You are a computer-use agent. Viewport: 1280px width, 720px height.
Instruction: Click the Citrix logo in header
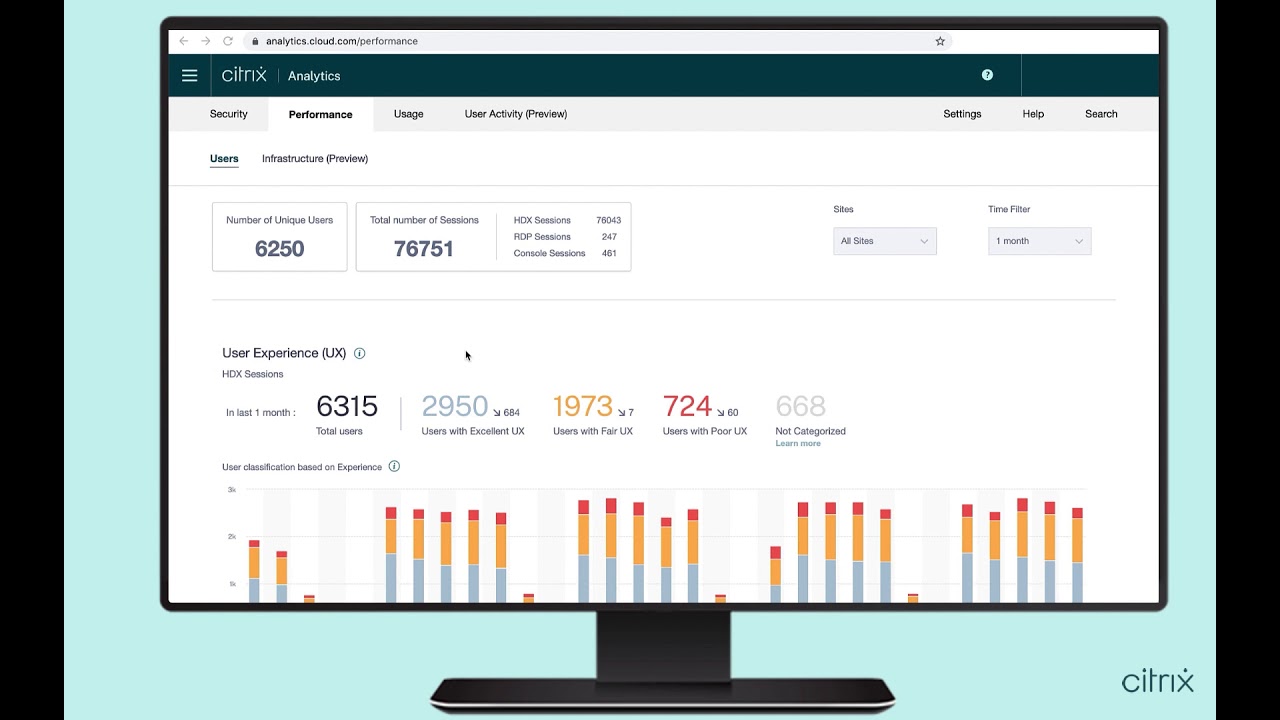point(244,75)
